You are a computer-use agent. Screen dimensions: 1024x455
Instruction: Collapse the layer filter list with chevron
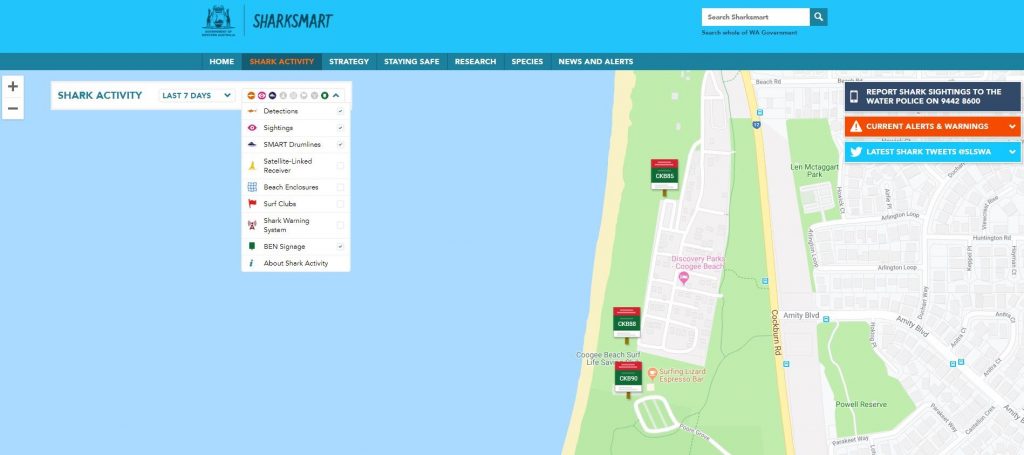point(336,95)
